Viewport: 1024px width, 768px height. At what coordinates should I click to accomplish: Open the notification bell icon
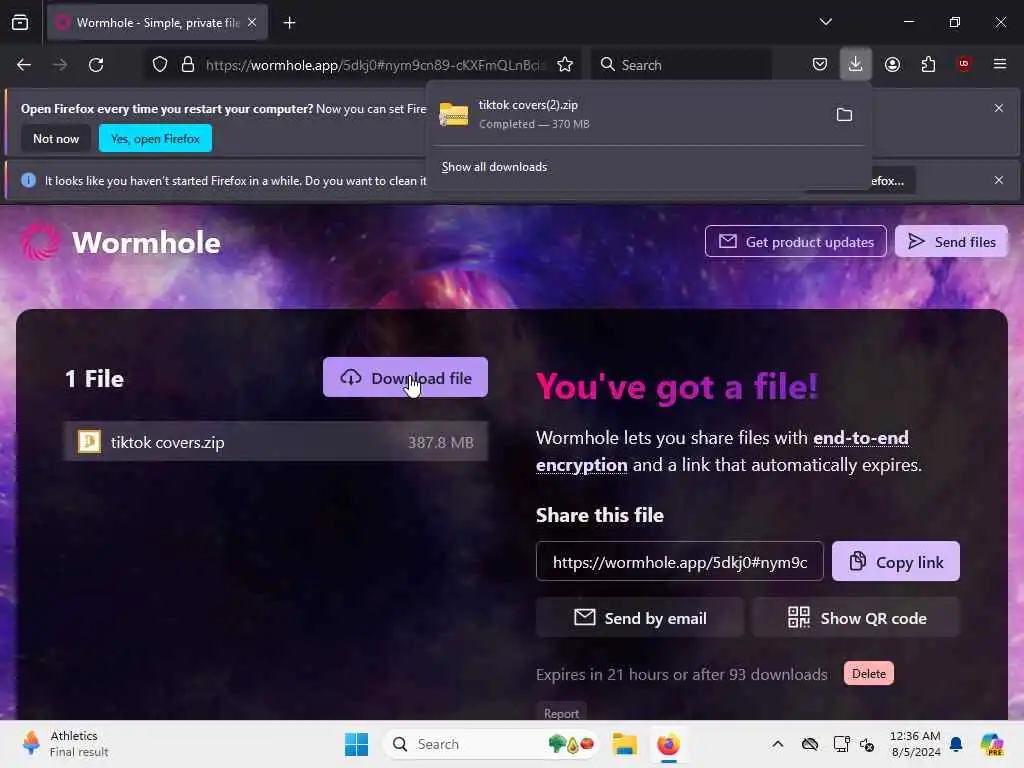pyautogui.click(x=956, y=744)
